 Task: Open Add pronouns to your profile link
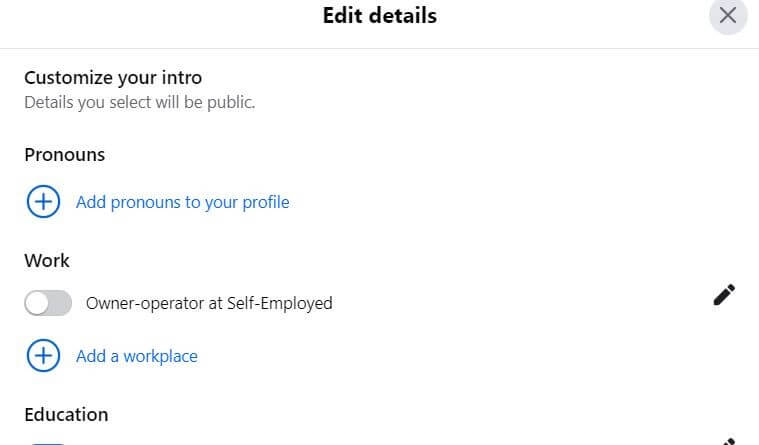point(182,202)
